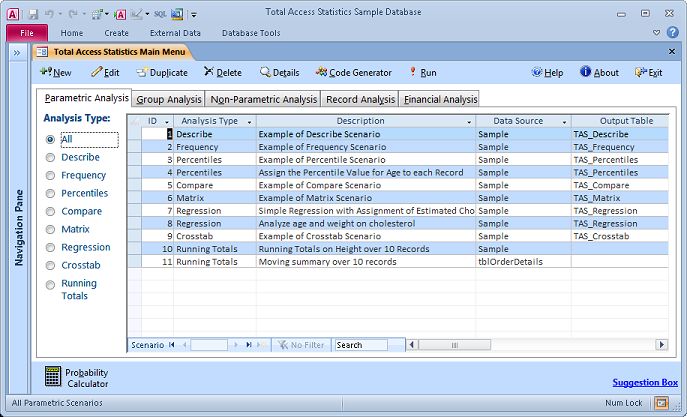Open the File tab
The height and width of the screenshot is (417, 687).
pyautogui.click(x=27, y=33)
